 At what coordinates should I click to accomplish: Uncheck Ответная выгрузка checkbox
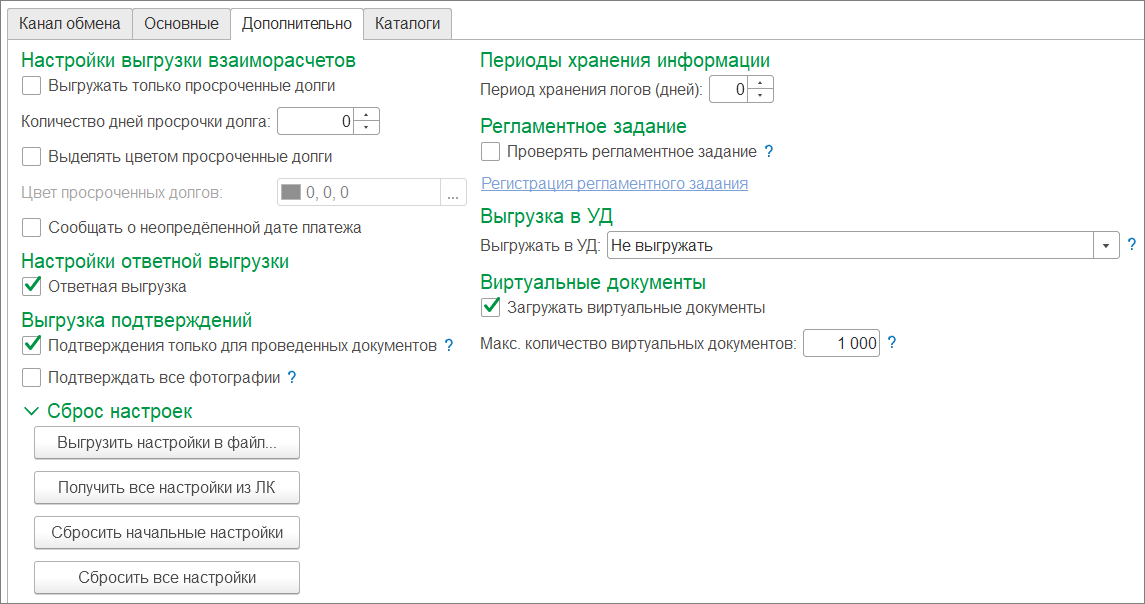(x=31, y=286)
